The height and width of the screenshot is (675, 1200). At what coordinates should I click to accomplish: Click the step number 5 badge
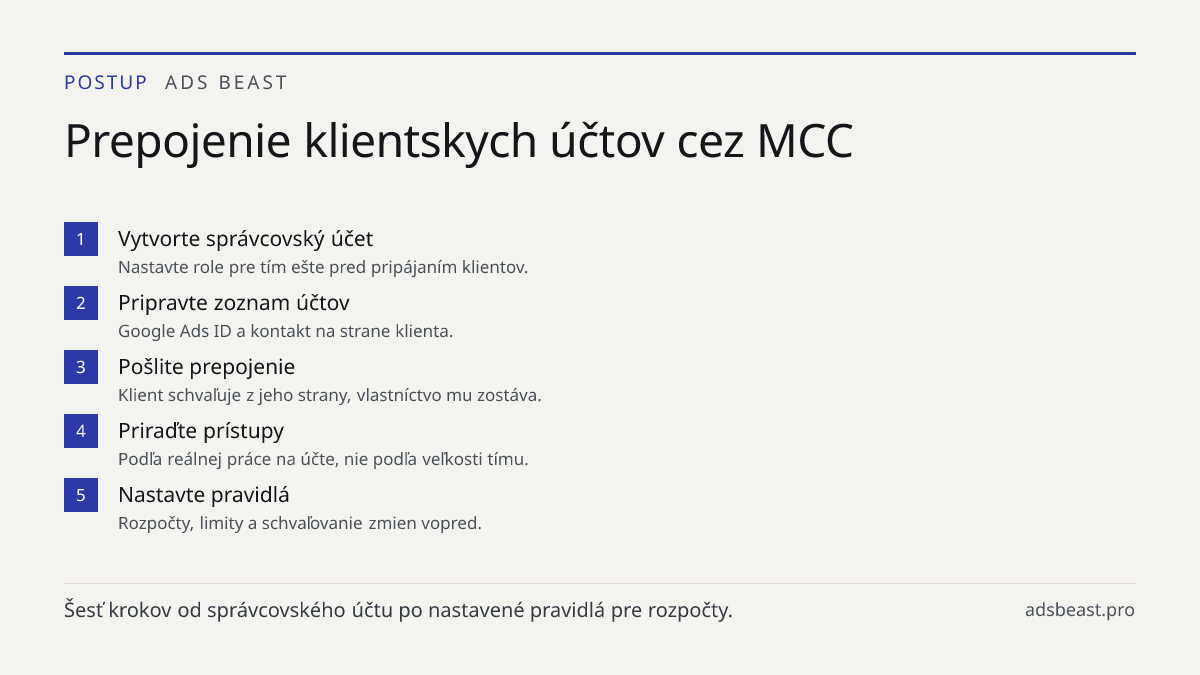click(x=81, y=495)
